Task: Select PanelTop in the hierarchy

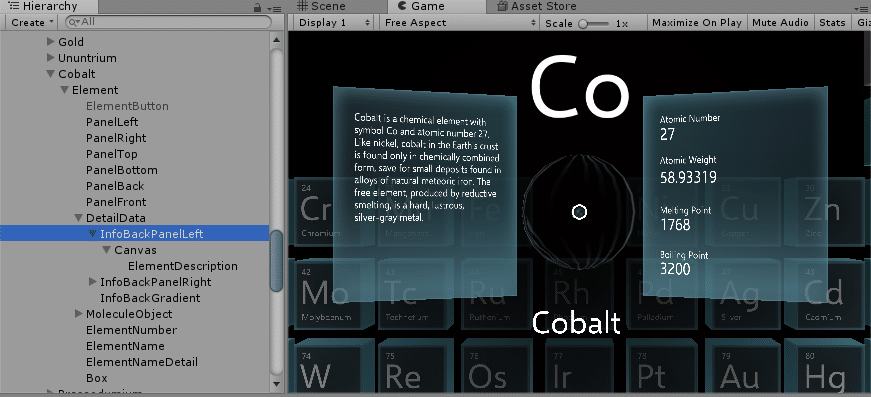Action: (112, 154)
